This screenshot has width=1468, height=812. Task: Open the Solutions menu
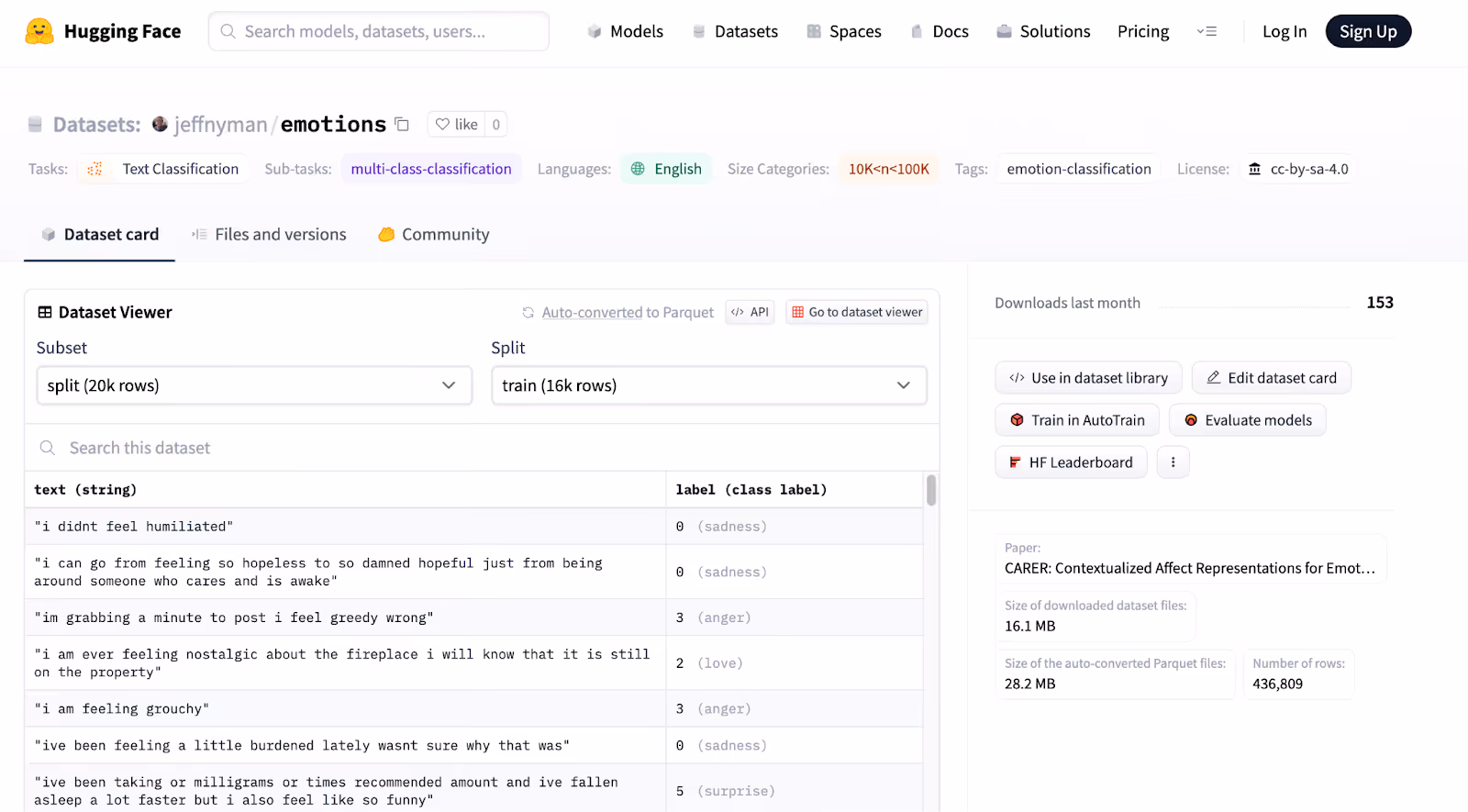pyautogui.click(x=1043, y=31)
